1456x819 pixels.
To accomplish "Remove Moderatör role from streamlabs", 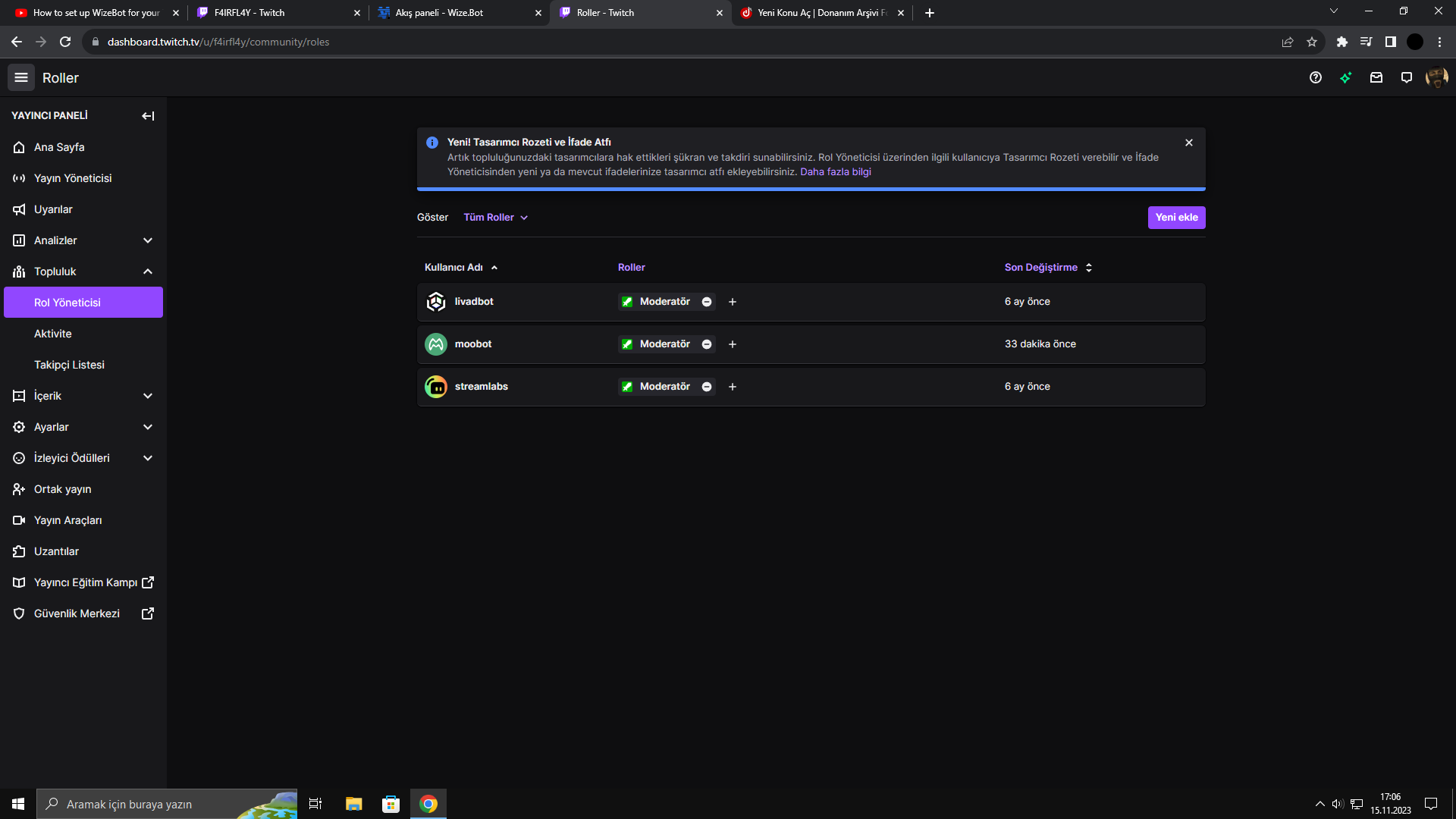I will pyautogui.click(x=707, y=387).
